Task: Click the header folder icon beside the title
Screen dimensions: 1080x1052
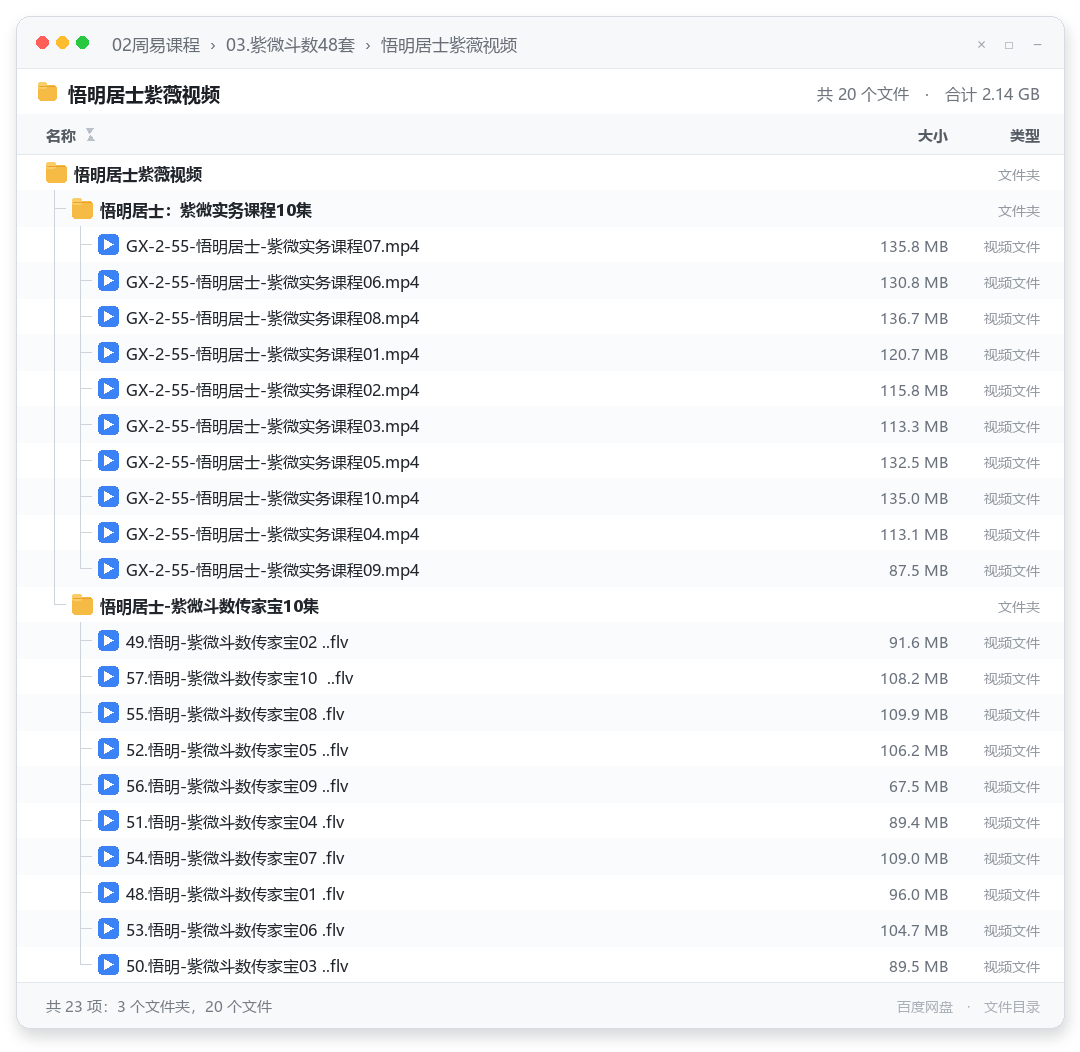Action: click(x=48, y=92)
